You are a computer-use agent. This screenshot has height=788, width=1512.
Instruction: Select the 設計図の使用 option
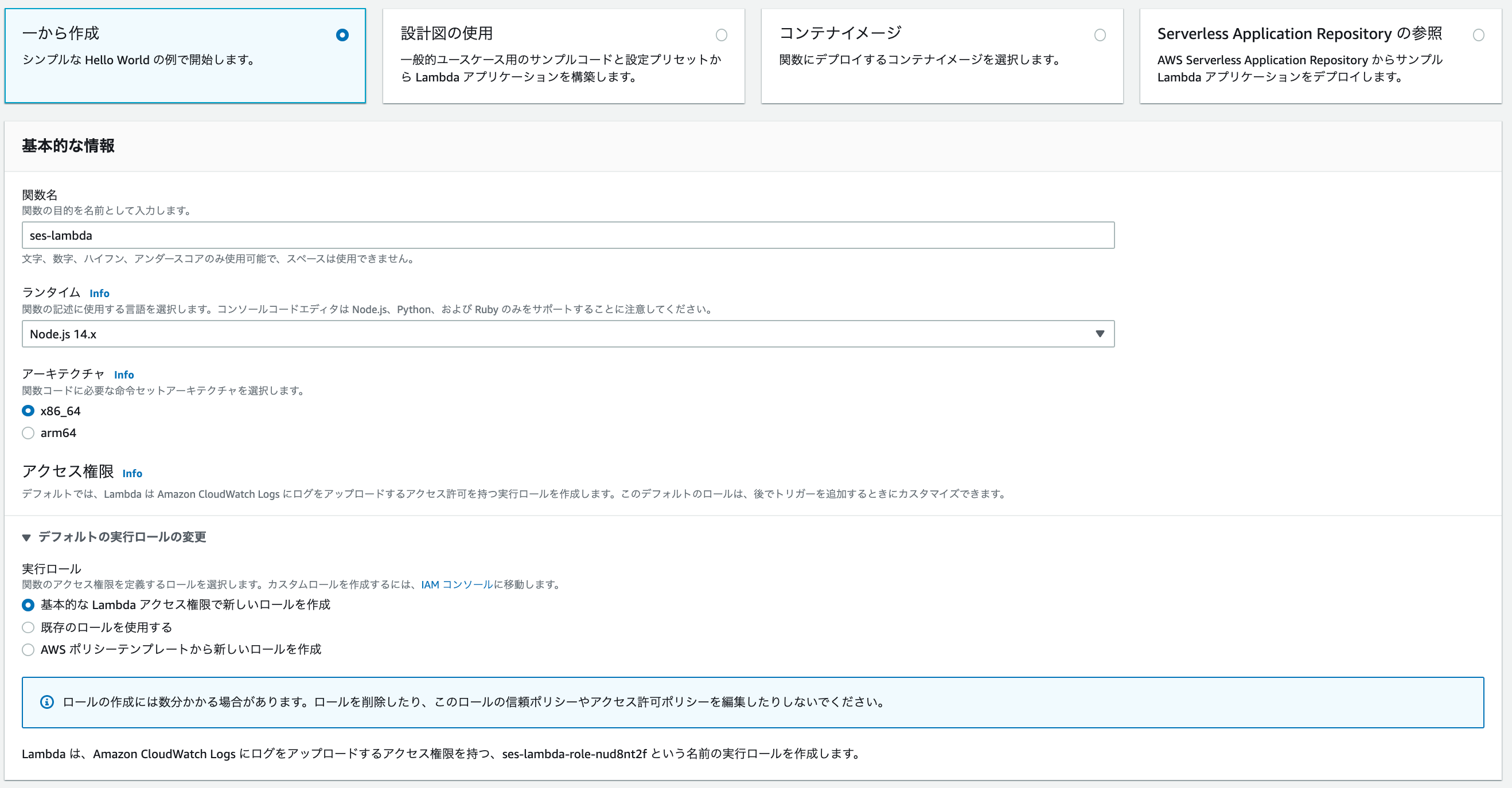pos(721,35)
